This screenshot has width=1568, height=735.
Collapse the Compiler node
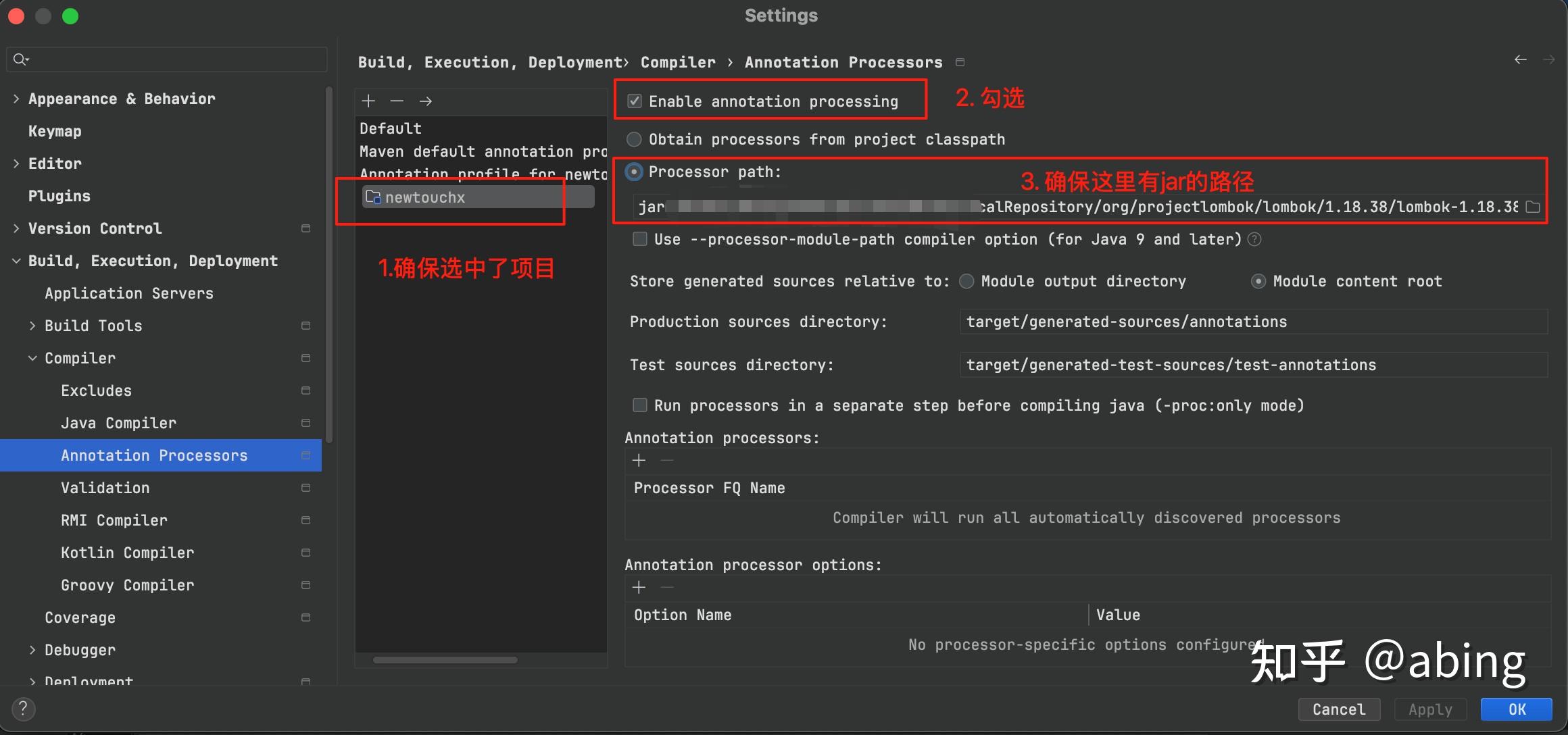click(32, 358)
